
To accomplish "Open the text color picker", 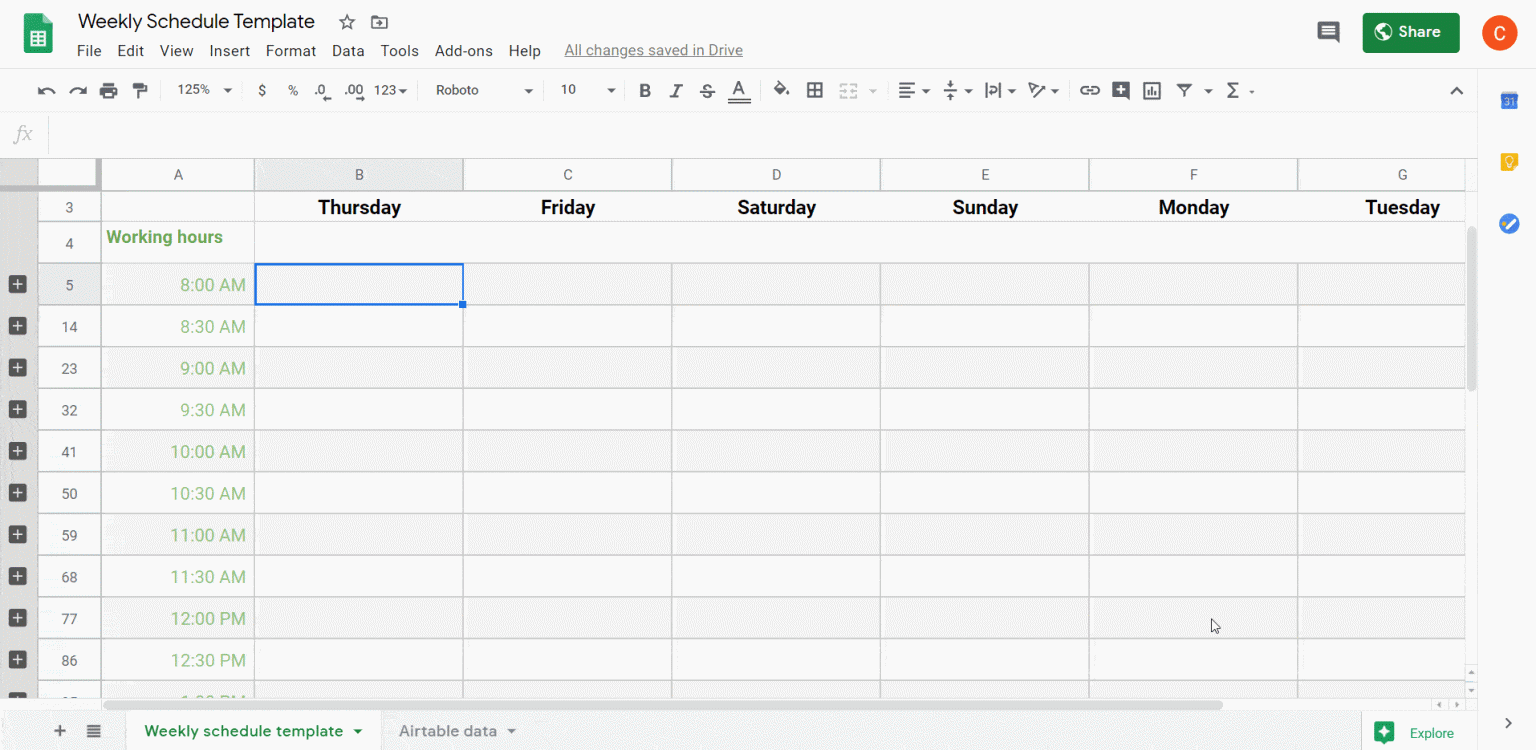I will point(739,90).
